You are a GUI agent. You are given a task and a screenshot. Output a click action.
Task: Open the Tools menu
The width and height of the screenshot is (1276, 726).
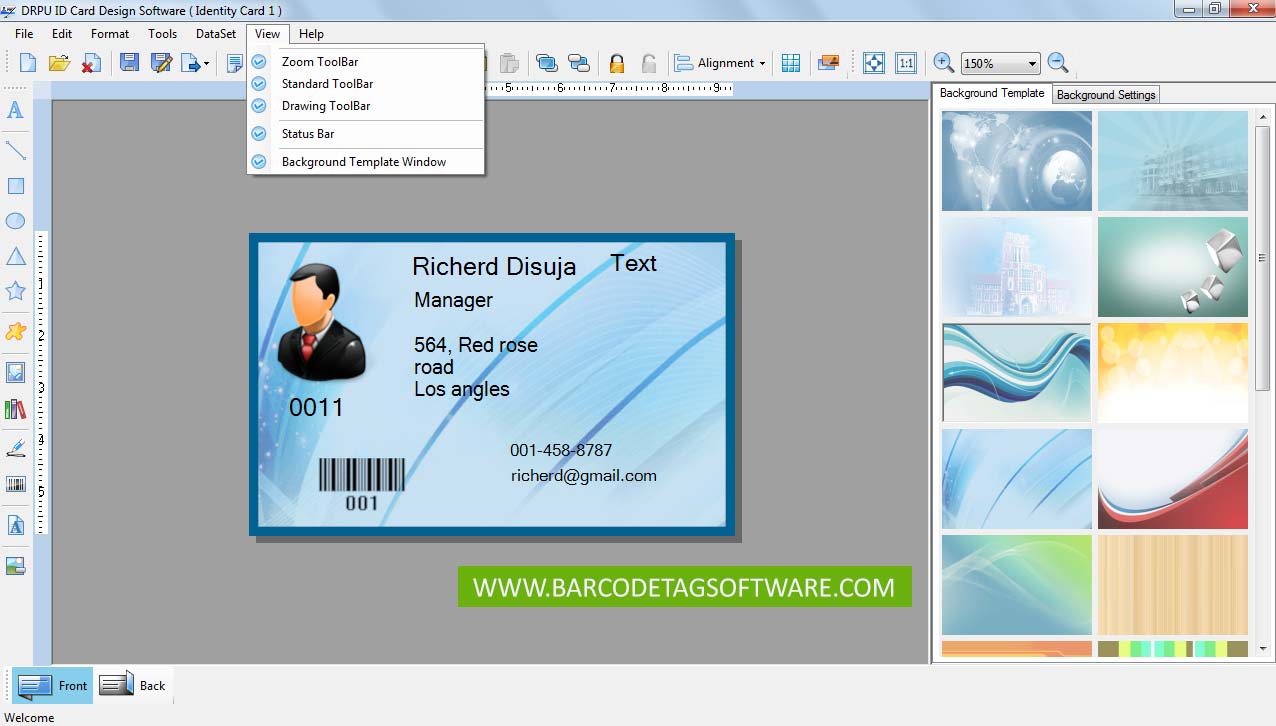163,34
